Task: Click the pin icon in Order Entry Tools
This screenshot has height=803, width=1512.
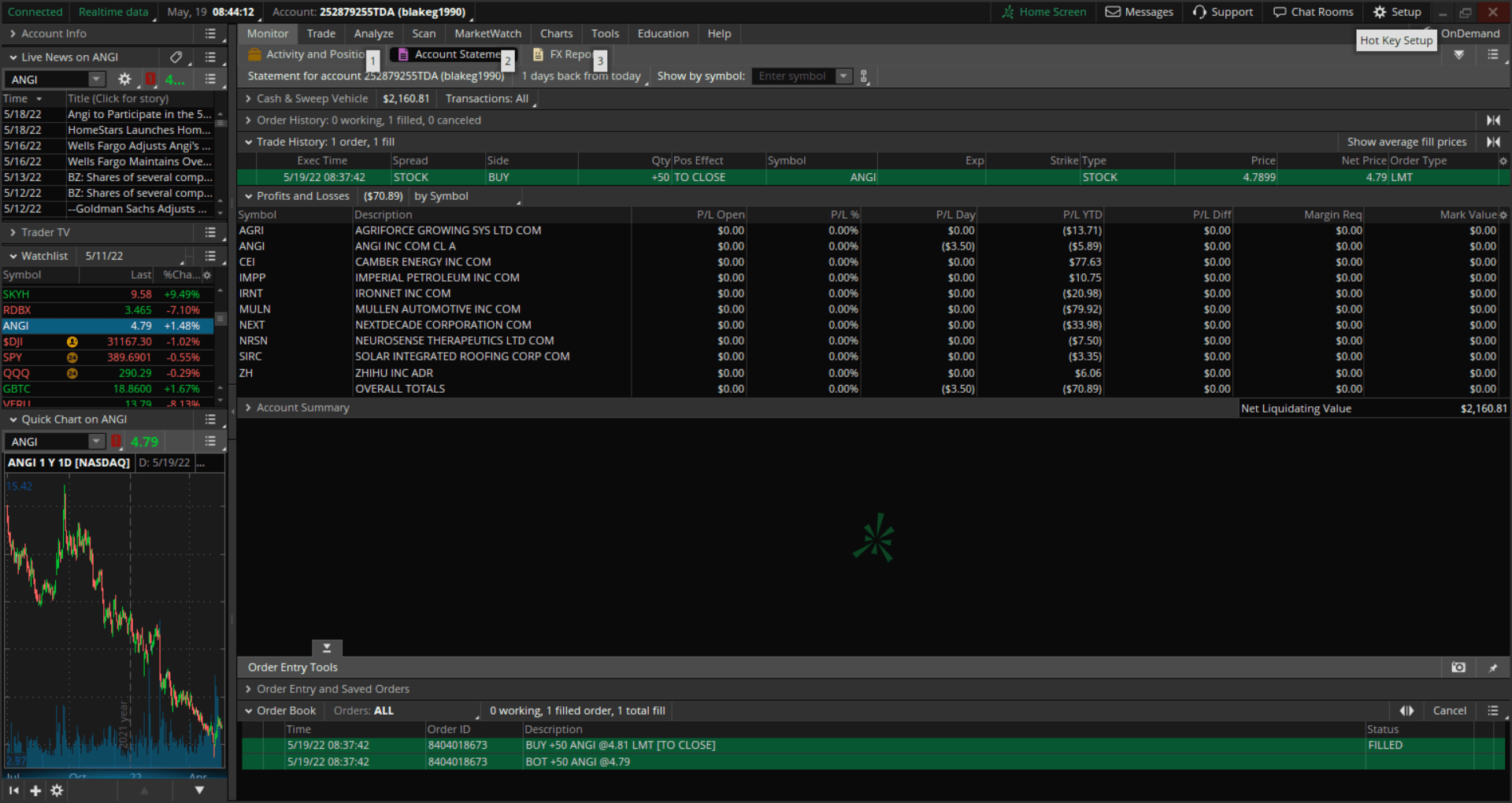Action: (x=1492, y=668)
